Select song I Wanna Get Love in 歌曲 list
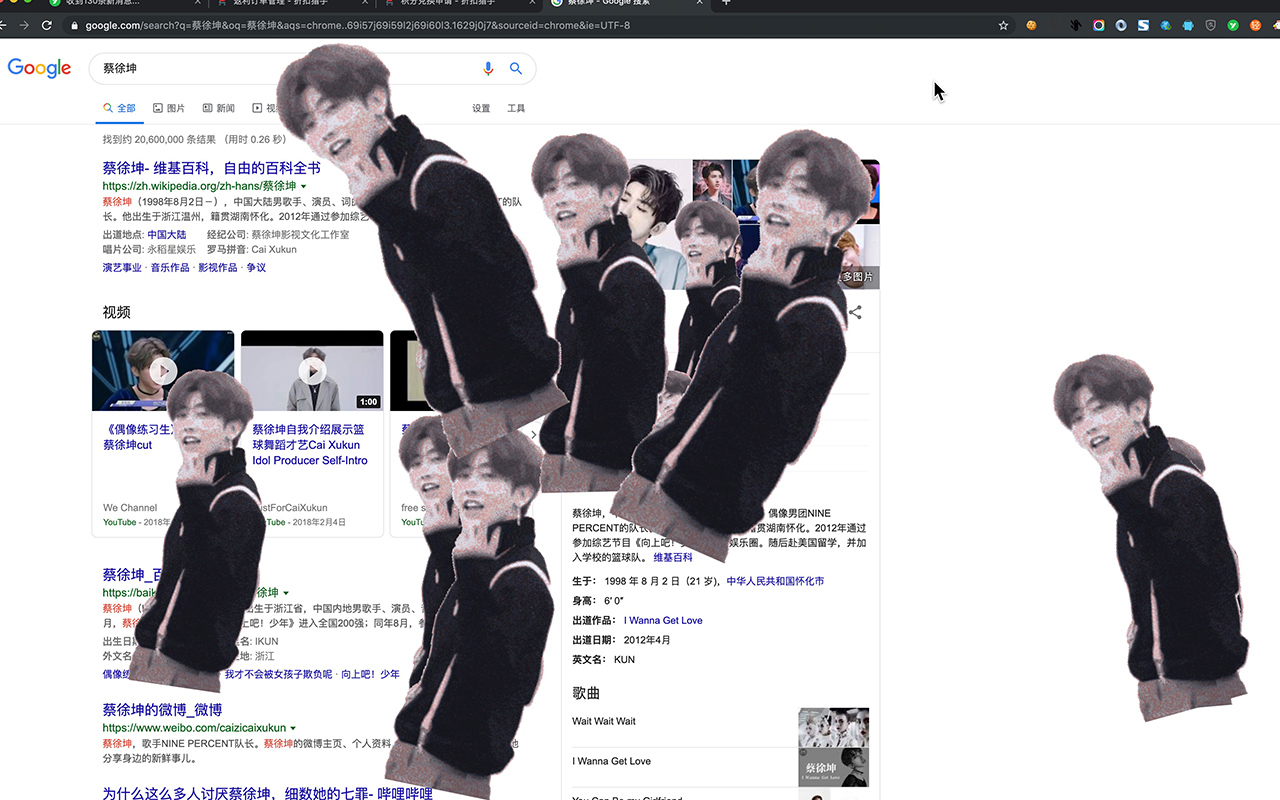This screenshot has width=1280, height=800. pyautogui.click(x=611, y=761)
